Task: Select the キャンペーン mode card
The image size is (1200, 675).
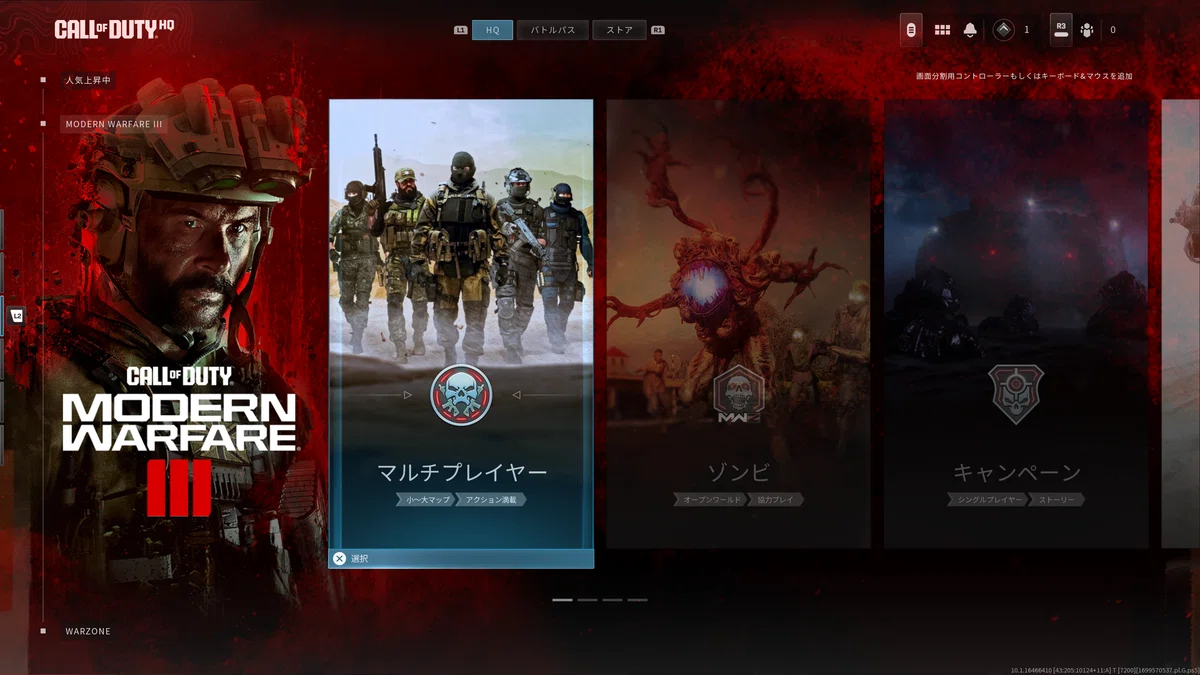Action: point(1016,324)
